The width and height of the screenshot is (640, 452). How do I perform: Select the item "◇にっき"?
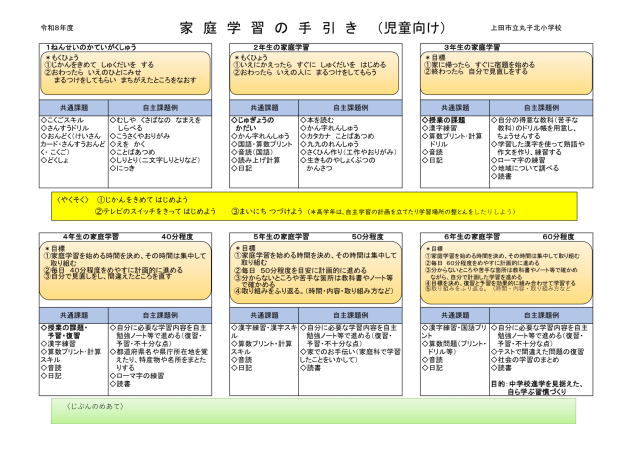pos(122,168)
